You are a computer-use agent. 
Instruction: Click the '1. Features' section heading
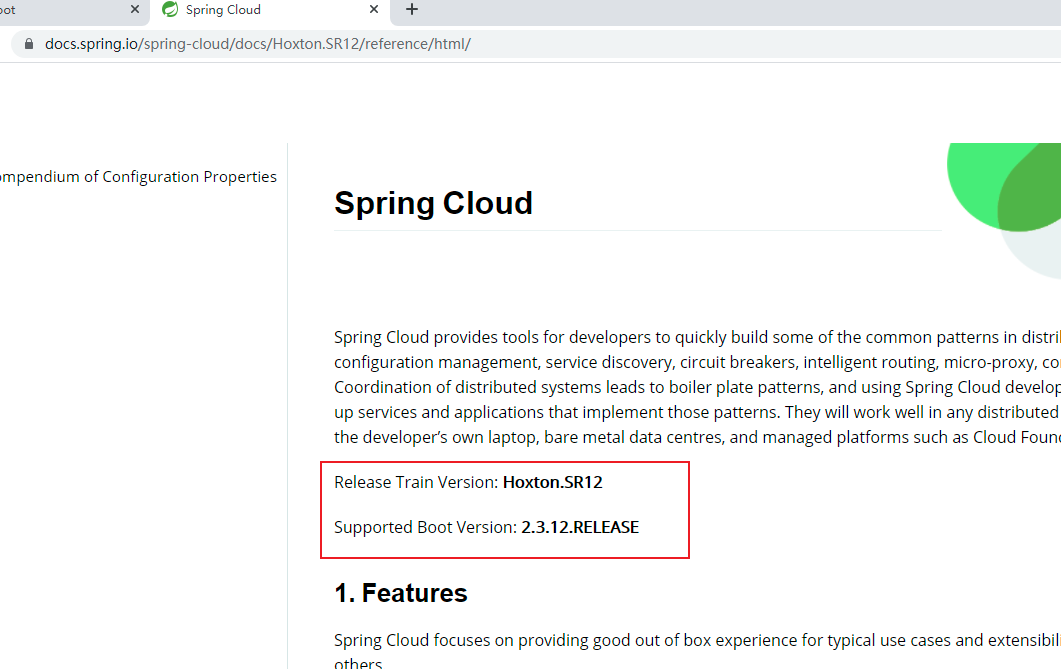401,593
